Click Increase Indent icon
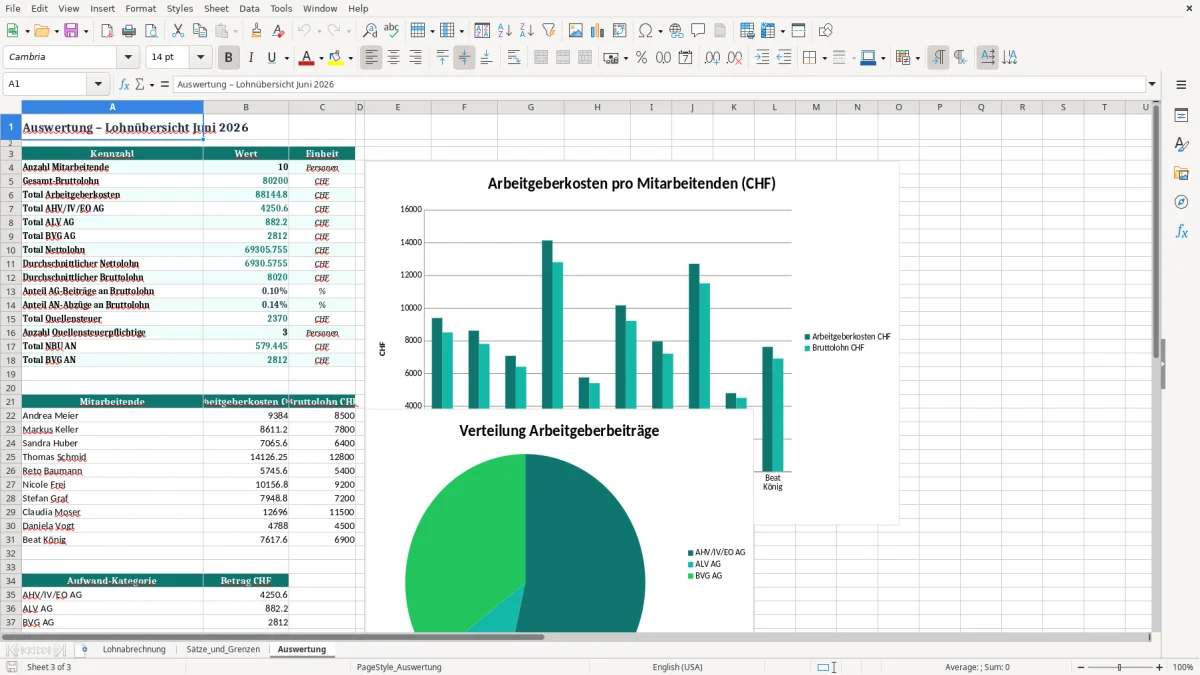 pyautogui.click(x=762, y=58)
